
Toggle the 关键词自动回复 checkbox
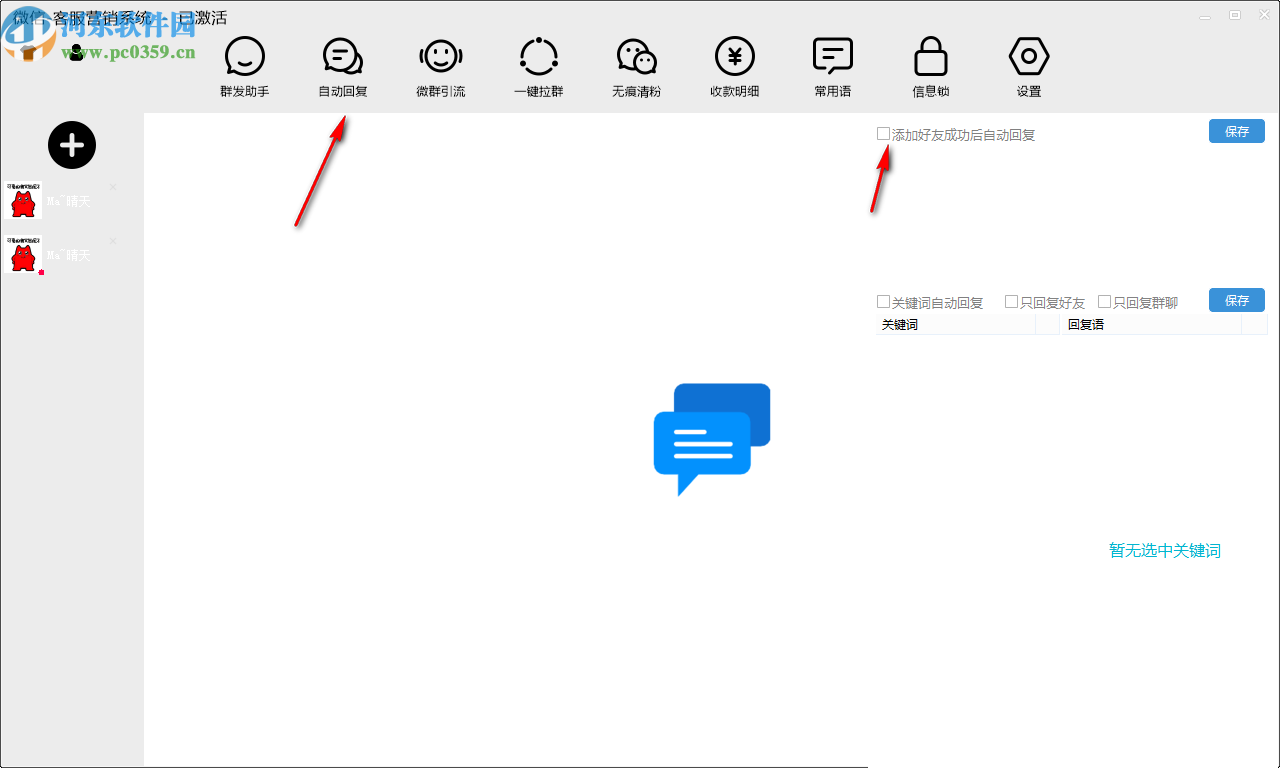(883, 302)
